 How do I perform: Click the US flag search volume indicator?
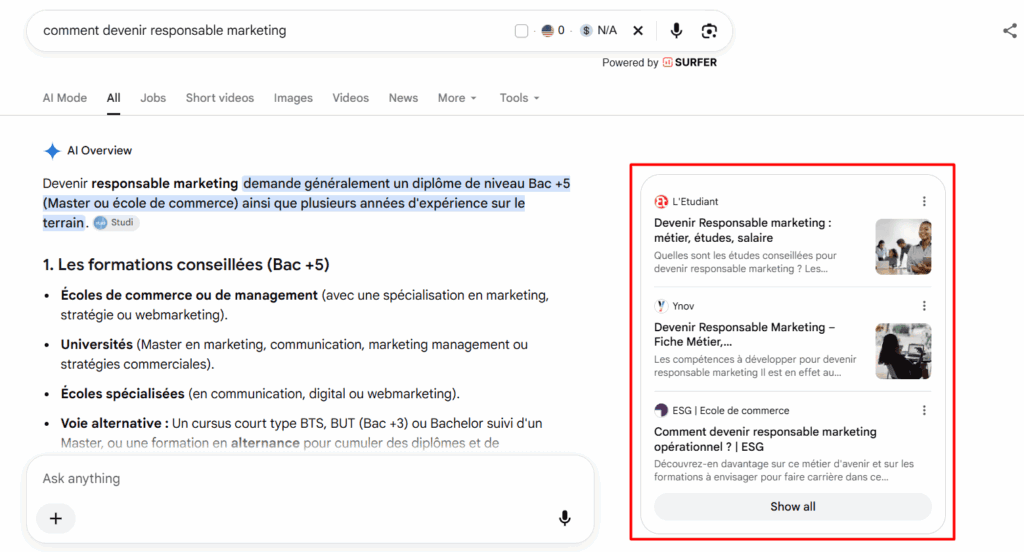[547, 31]
